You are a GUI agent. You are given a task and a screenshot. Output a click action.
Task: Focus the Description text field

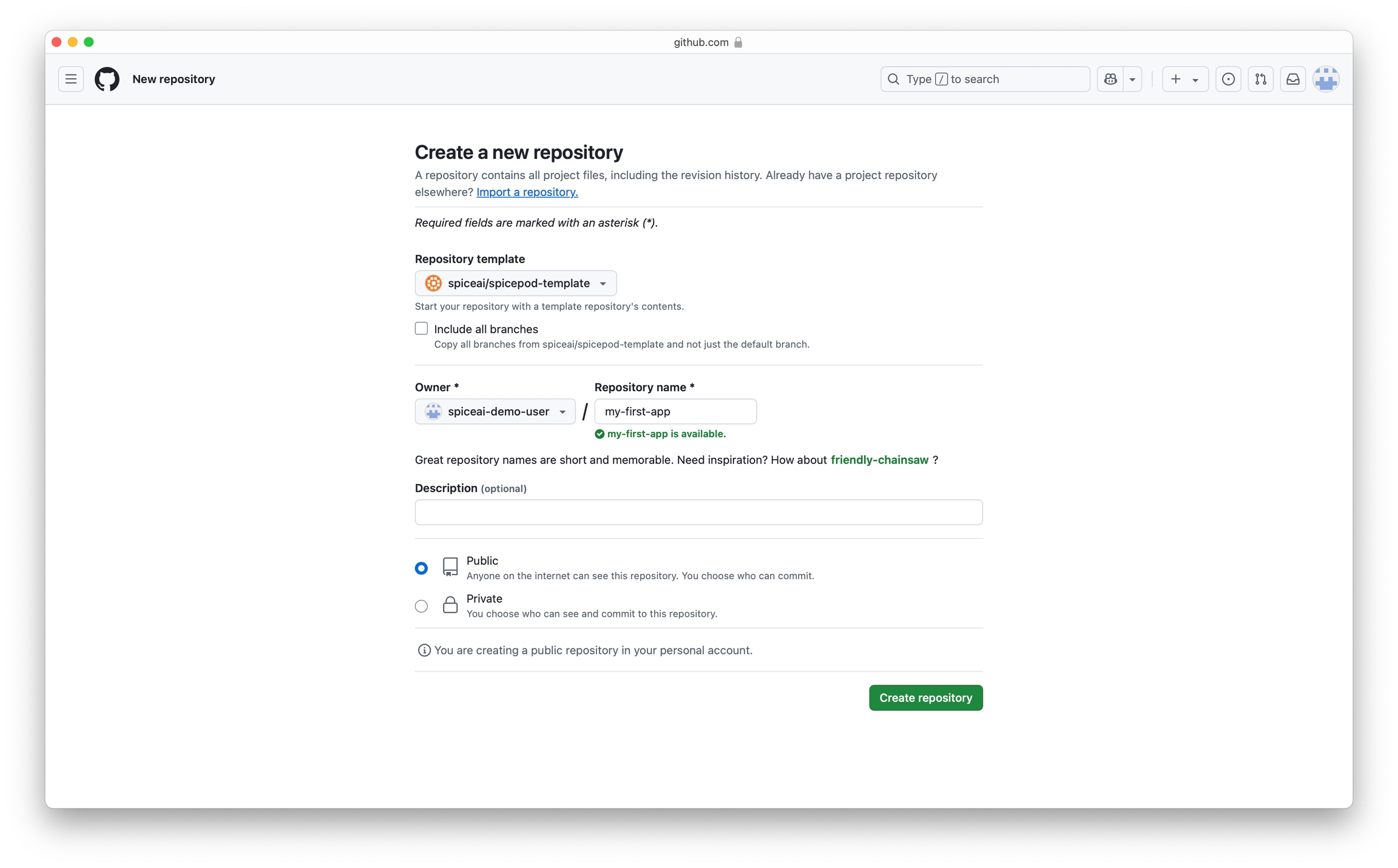[x=698, y=512]
